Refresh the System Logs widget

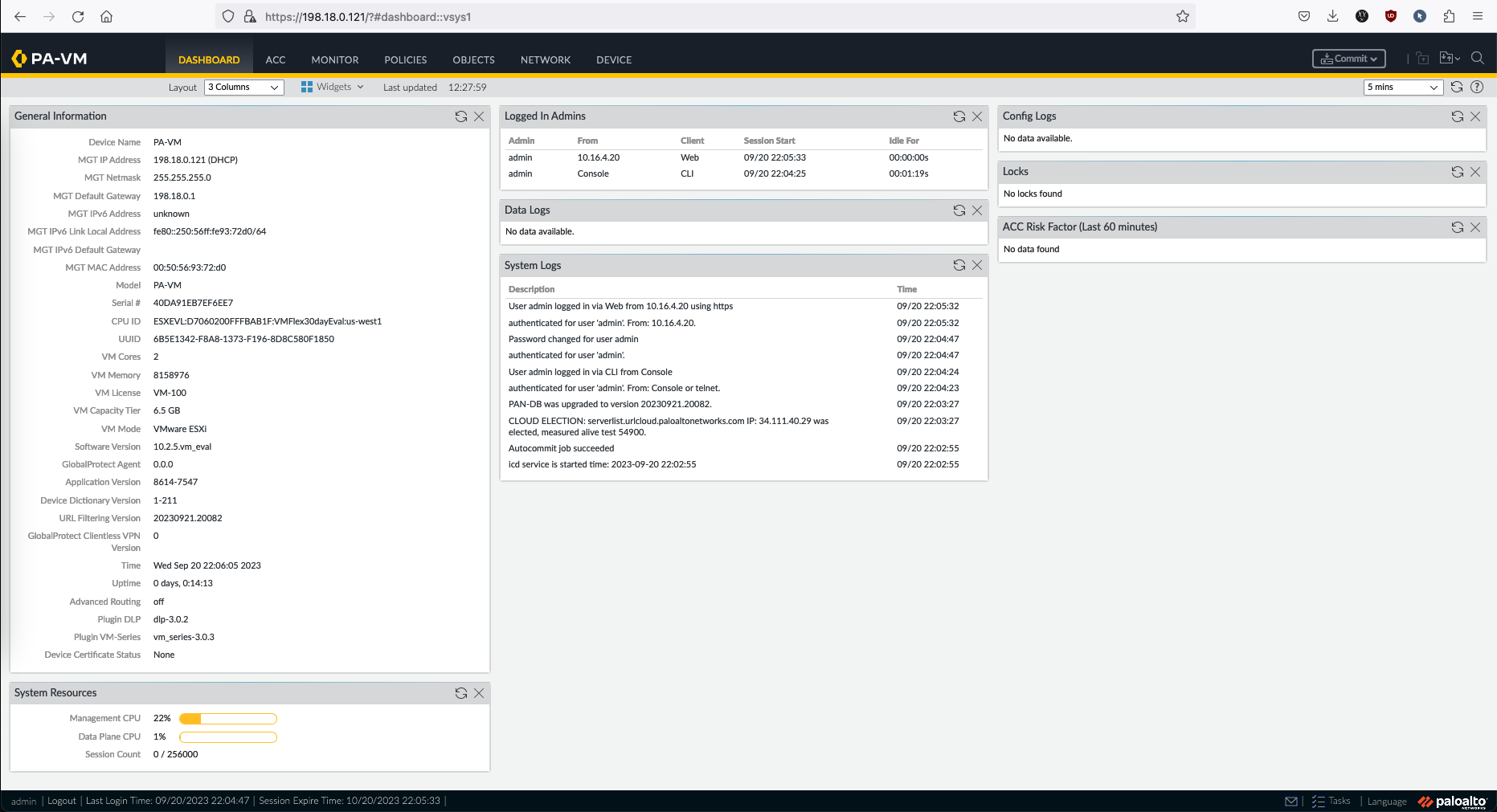(959, 265)
